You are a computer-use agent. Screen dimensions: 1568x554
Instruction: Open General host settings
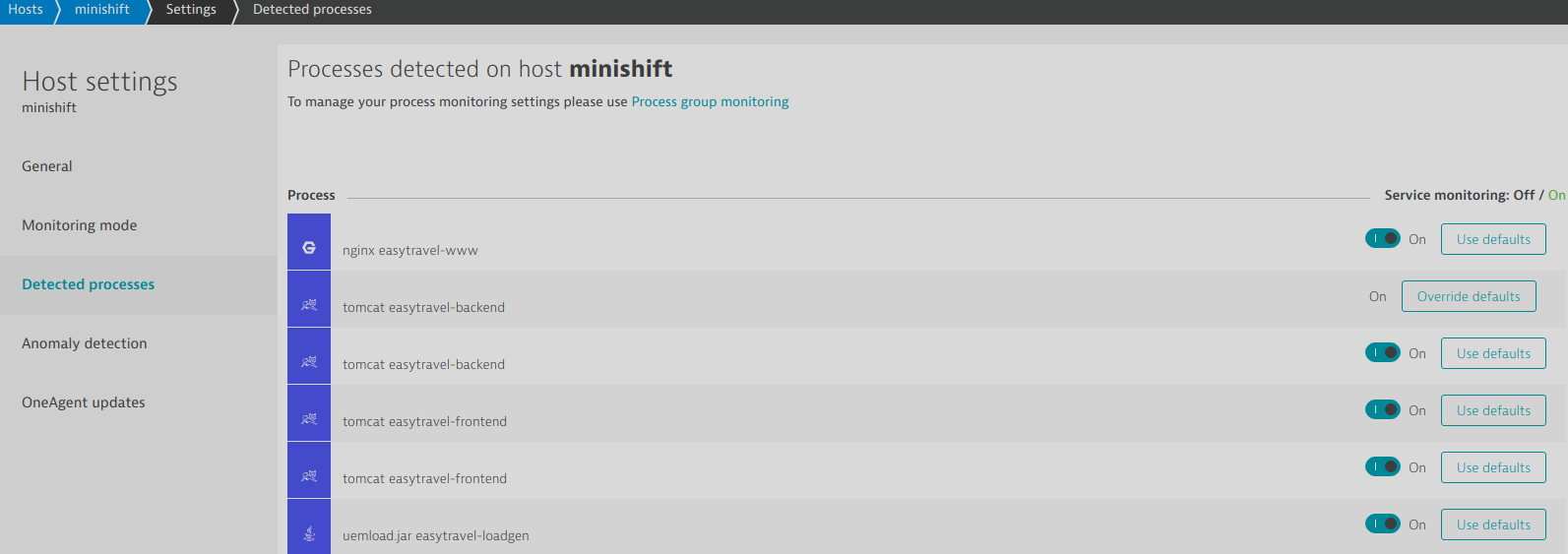click(47, 166)
